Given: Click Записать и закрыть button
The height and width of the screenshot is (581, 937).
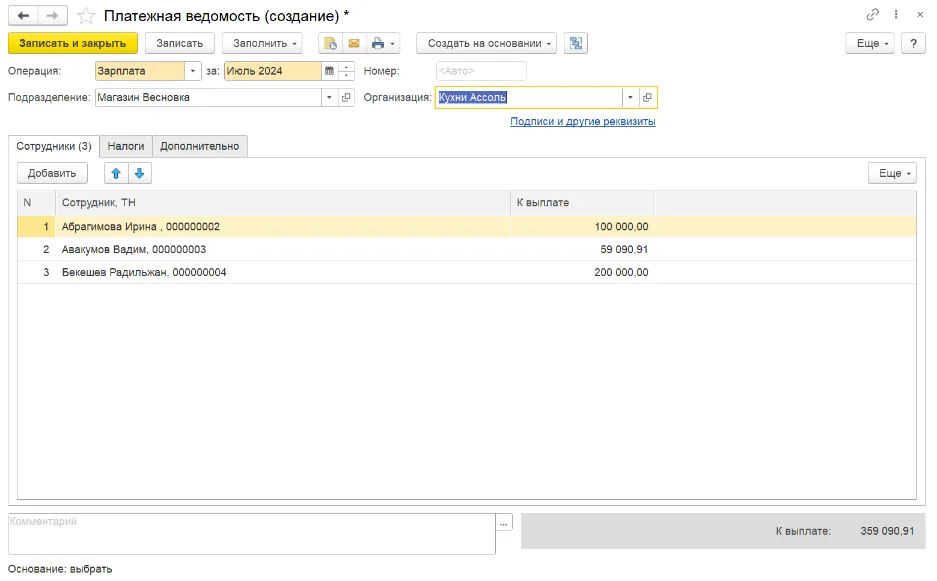Looking at the screenshot, I should coord(73,44).
